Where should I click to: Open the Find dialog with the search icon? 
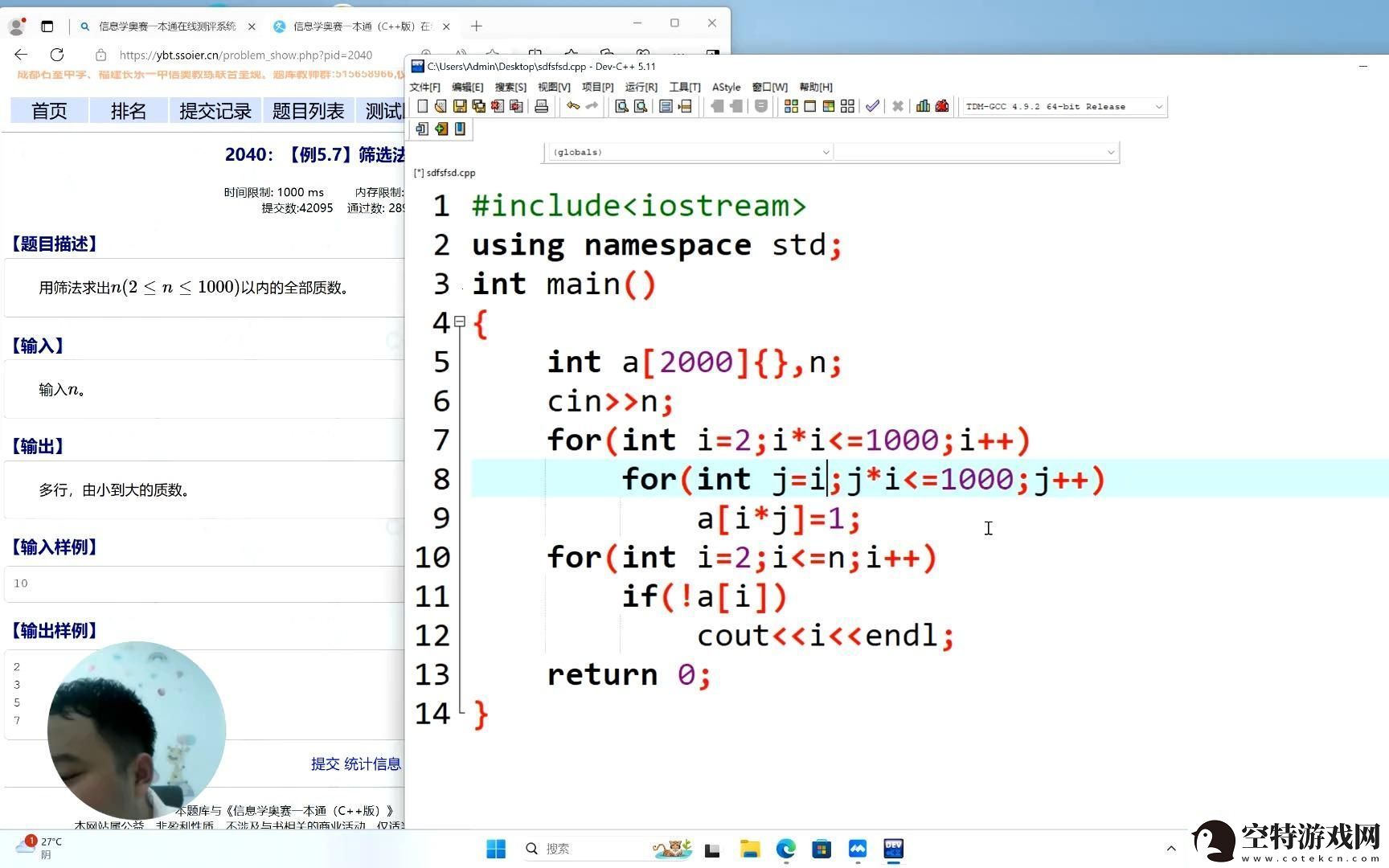(x=621, y=106)
